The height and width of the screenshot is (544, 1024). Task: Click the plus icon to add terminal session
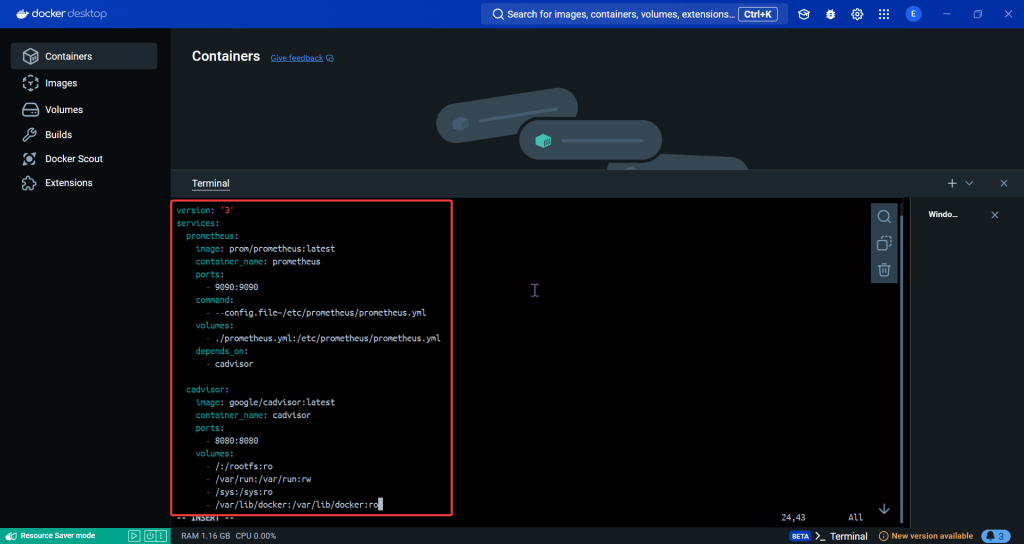point(952,183)
